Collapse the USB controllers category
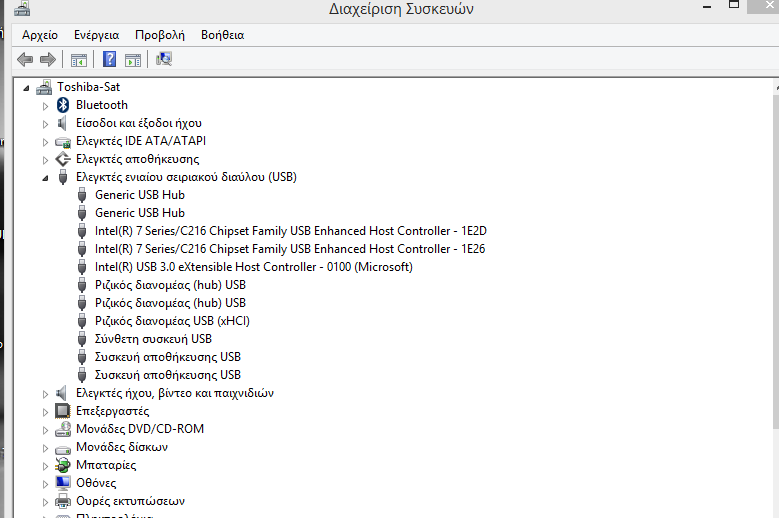The height and width of the screenshot is (518, 779). pyautogui.click(x=45, y=178)
